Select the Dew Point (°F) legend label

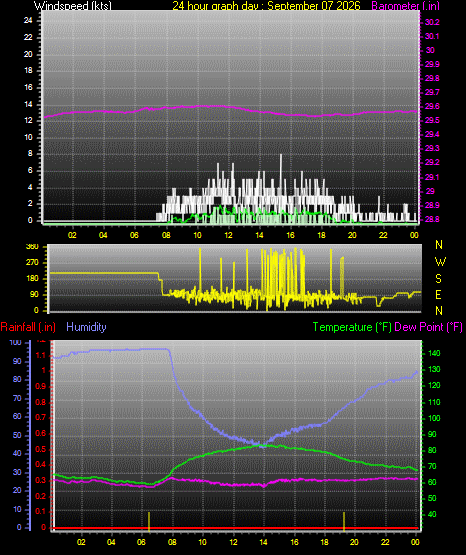click(x=428, y=327)
